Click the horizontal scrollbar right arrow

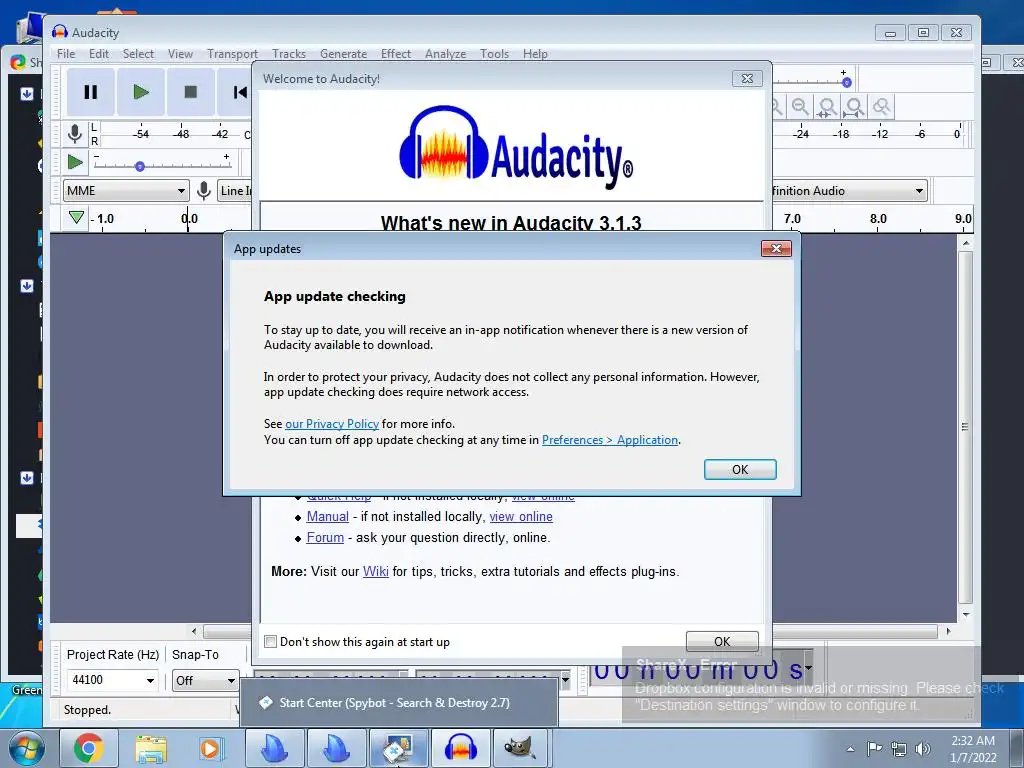pyautogui.click(x=948, y=631)
